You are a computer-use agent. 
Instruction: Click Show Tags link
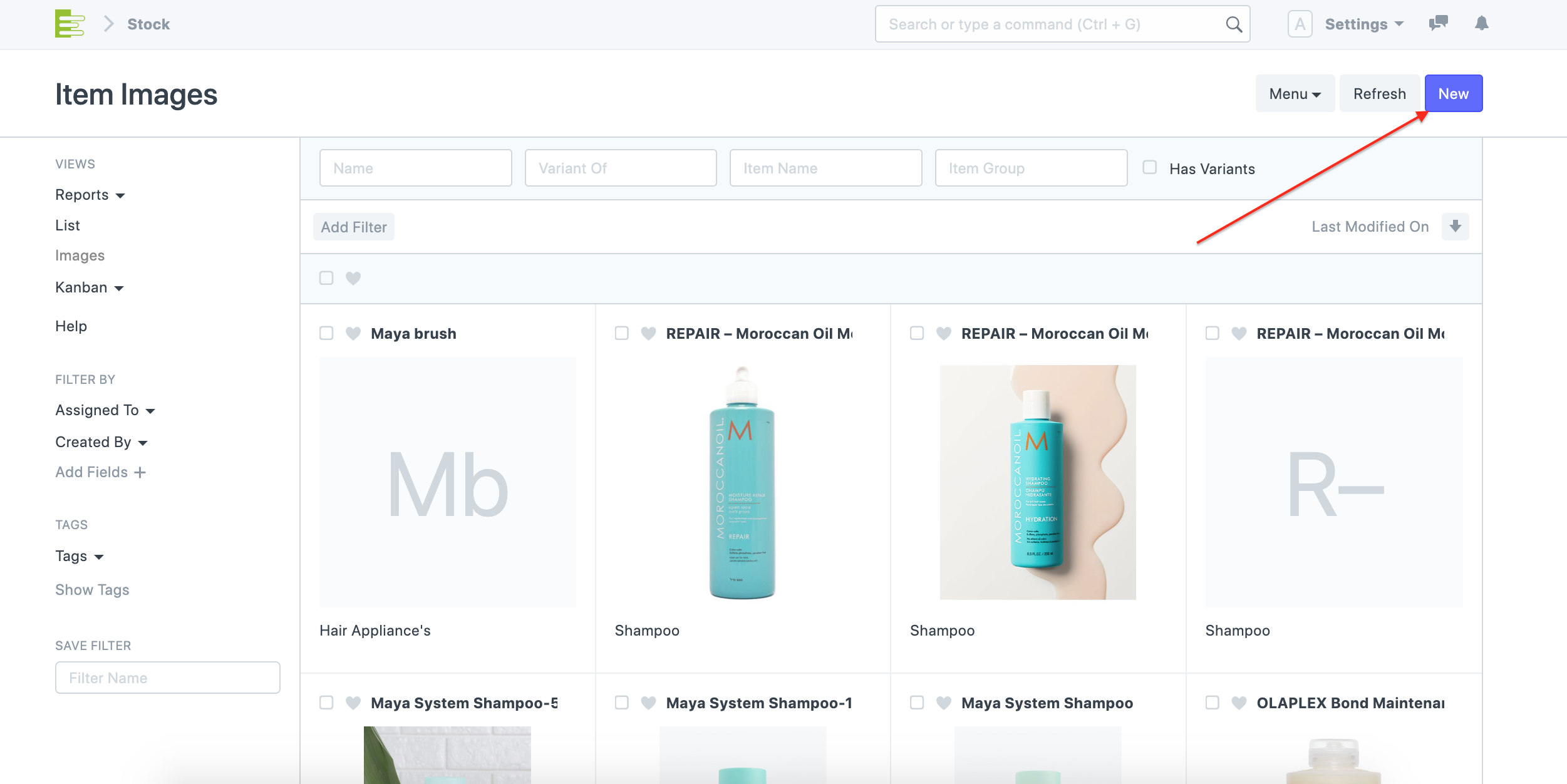tap(92, 590)
